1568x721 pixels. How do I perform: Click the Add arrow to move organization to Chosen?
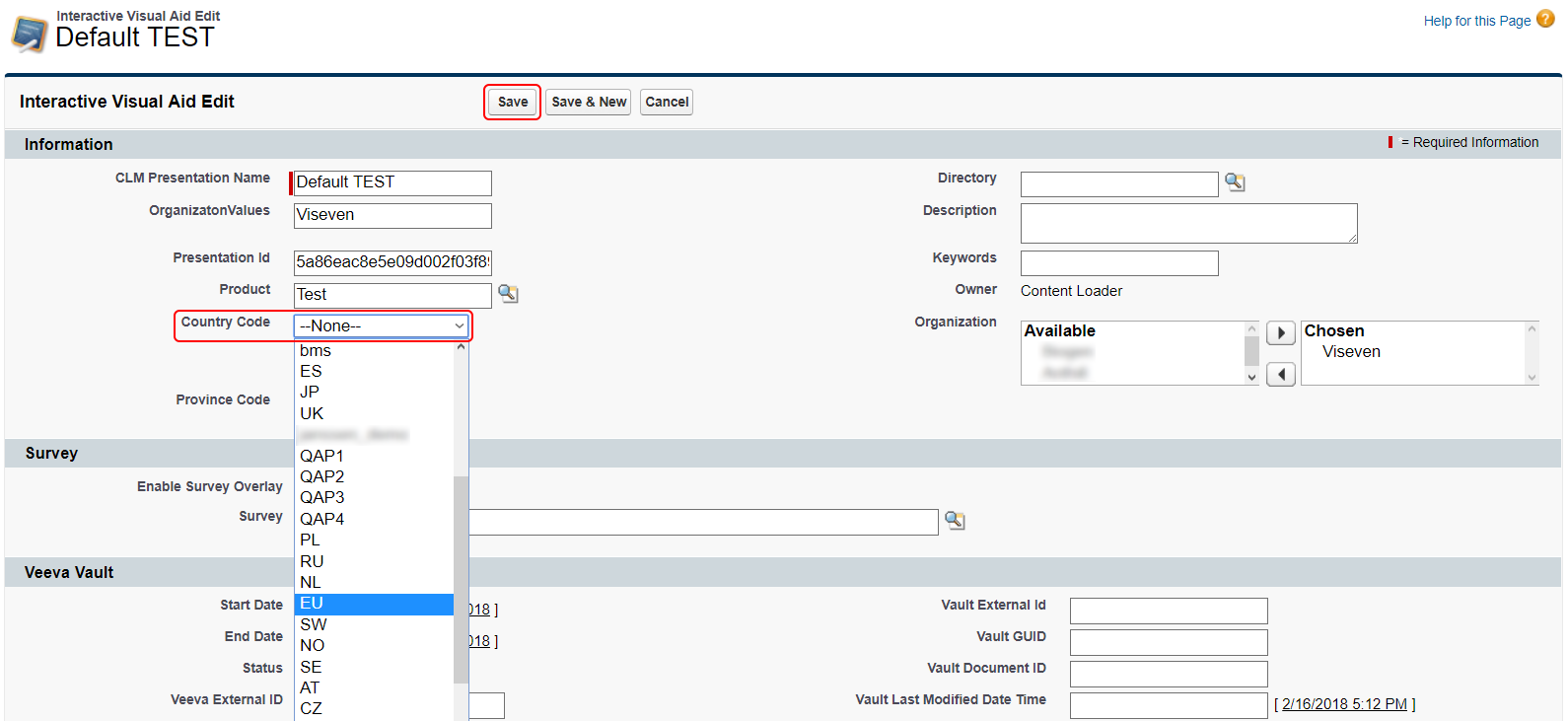[x=1280, y=333]
